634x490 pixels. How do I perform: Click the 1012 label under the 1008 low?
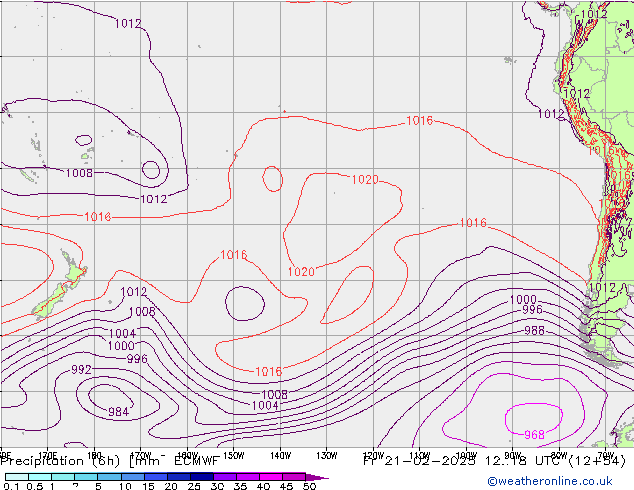pyautogui.click(x=154, y=199)
